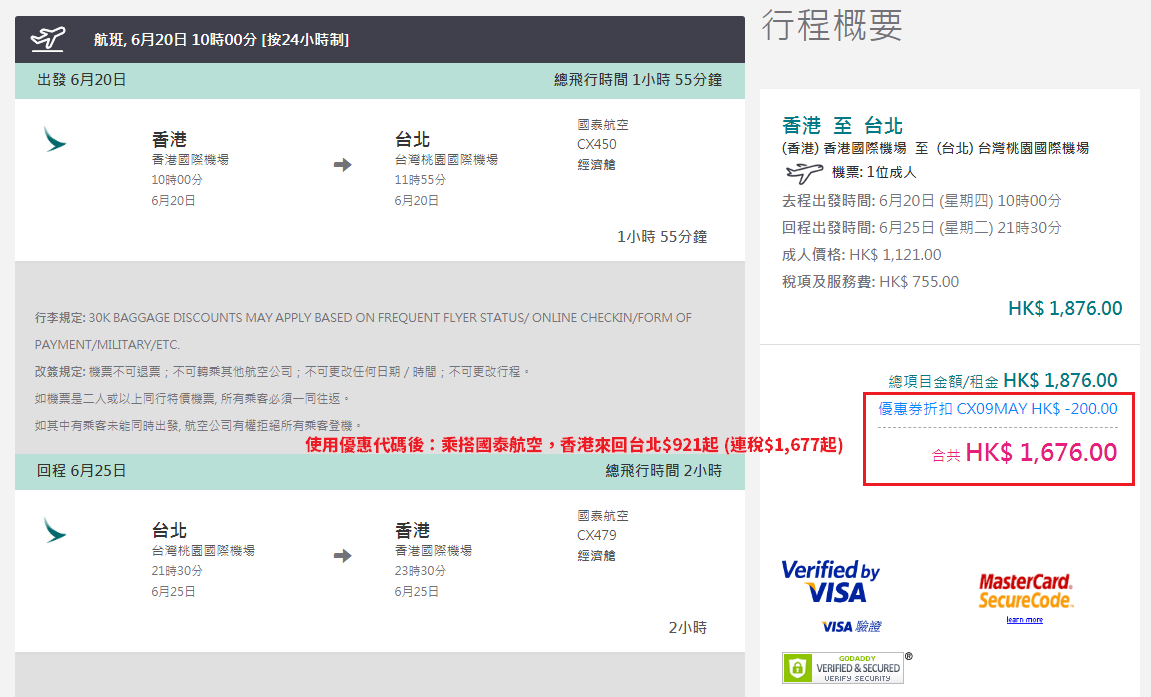The image size is (1151, 697).
Task: Click the arrow between 香港 and 台北 outbound
Action: 342,164
